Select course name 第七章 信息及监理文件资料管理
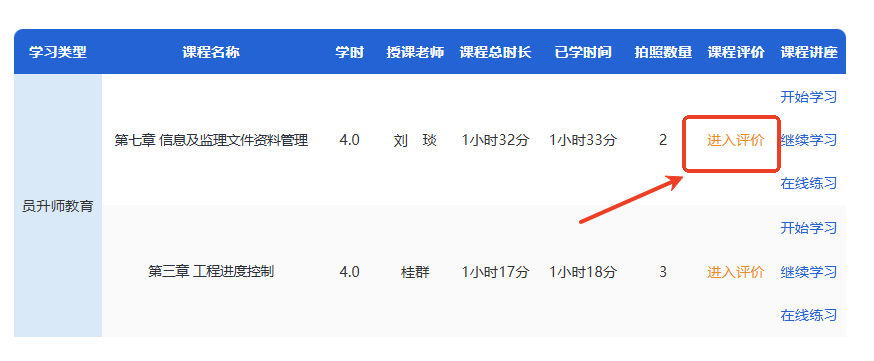Image resolution: width=874 pixels, height=361 pixels. [x=211, y=140]
